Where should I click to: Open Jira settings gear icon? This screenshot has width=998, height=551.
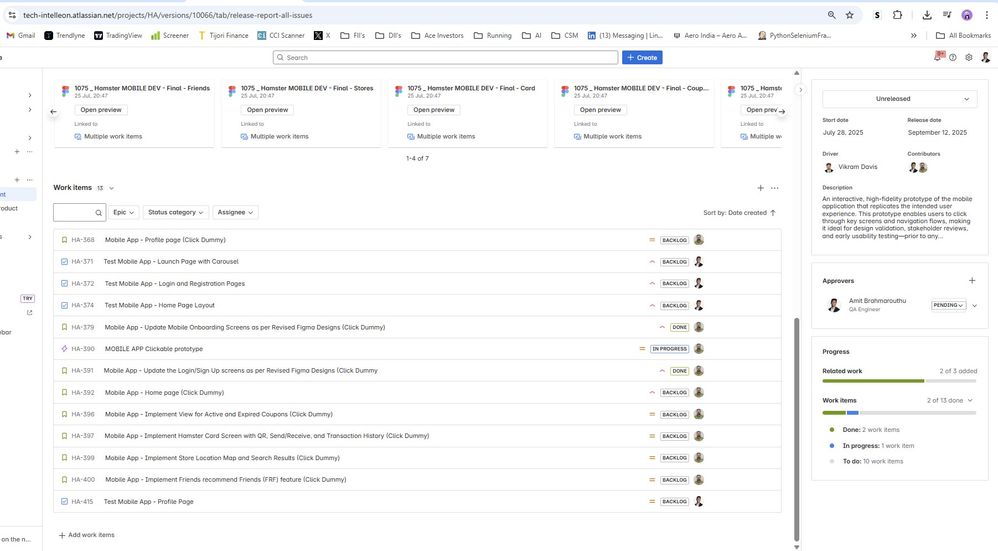coord(969,57)
